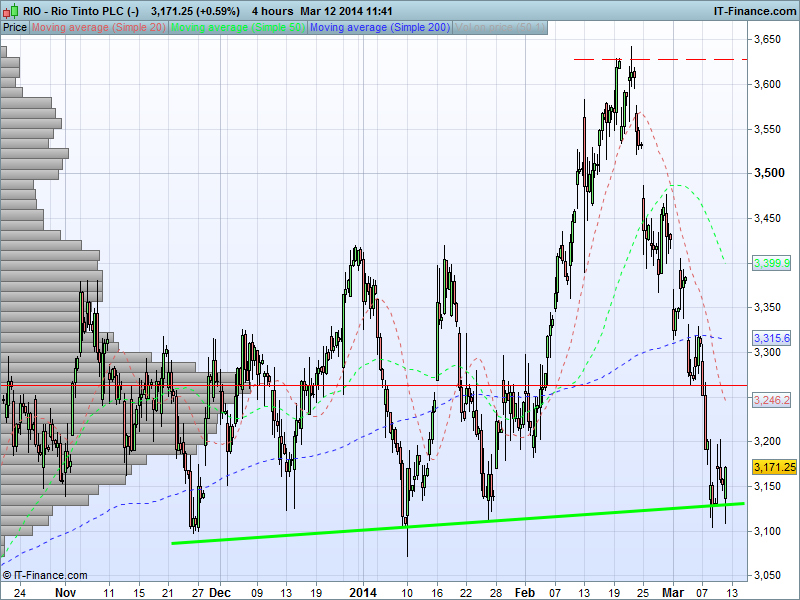The height and width of the screenshot is (600, 800).
Task: Click the Feb date axis label
Action: coord(524,592)
